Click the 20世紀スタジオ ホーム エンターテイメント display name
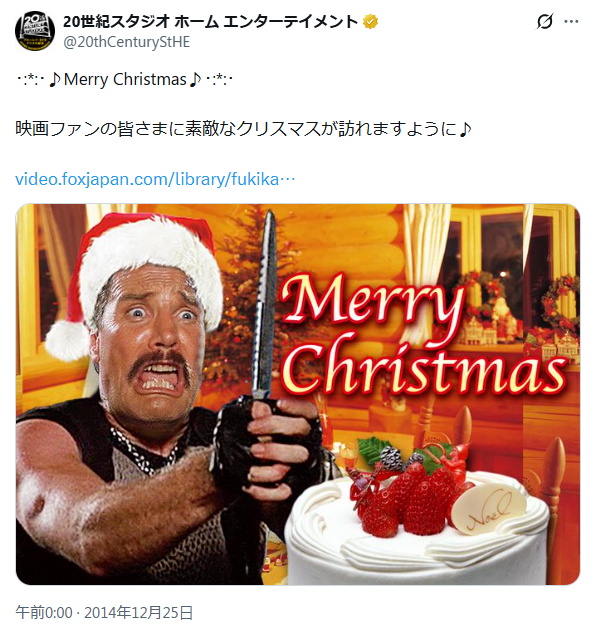This screenshot has height=625, width=594. [x=210, y=22]
